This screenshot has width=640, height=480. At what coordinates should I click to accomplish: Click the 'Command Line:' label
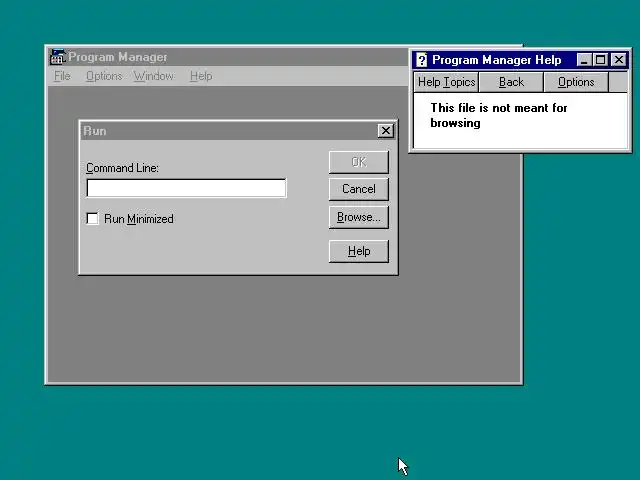pyautogui.click(x=122, y=168)
